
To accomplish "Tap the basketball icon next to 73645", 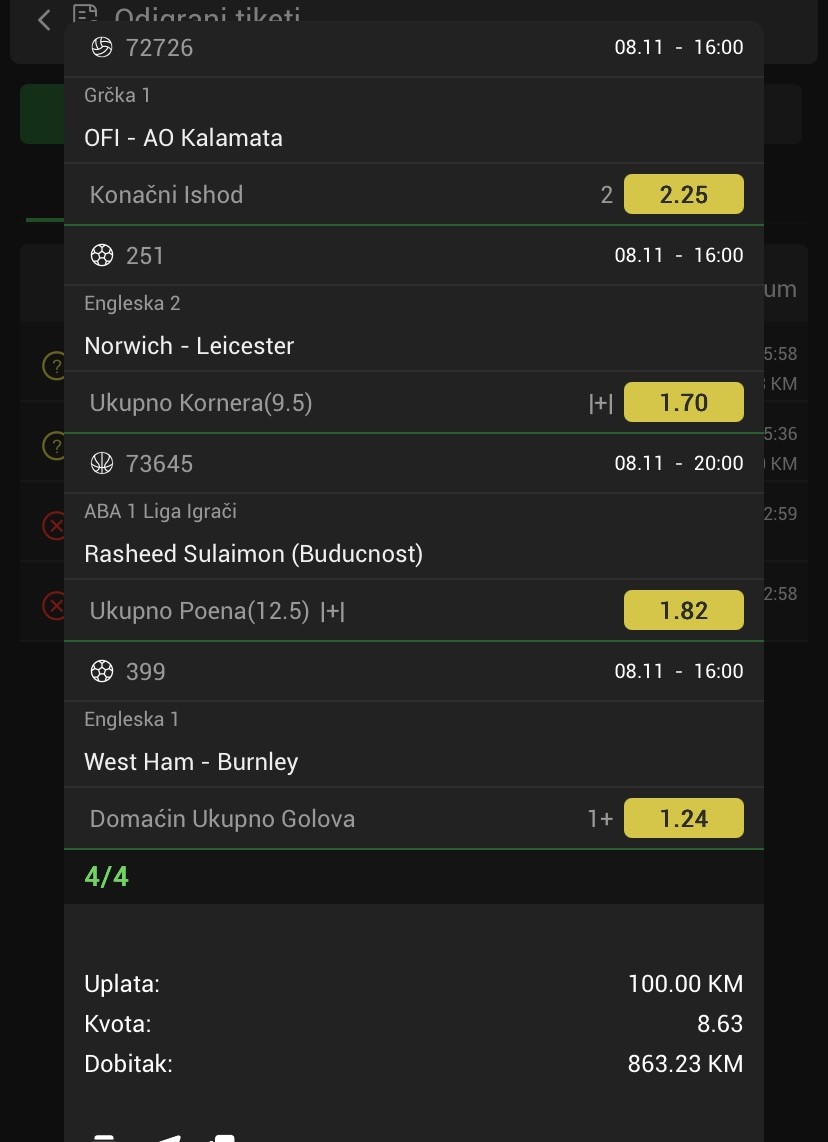I will point(101,463).
